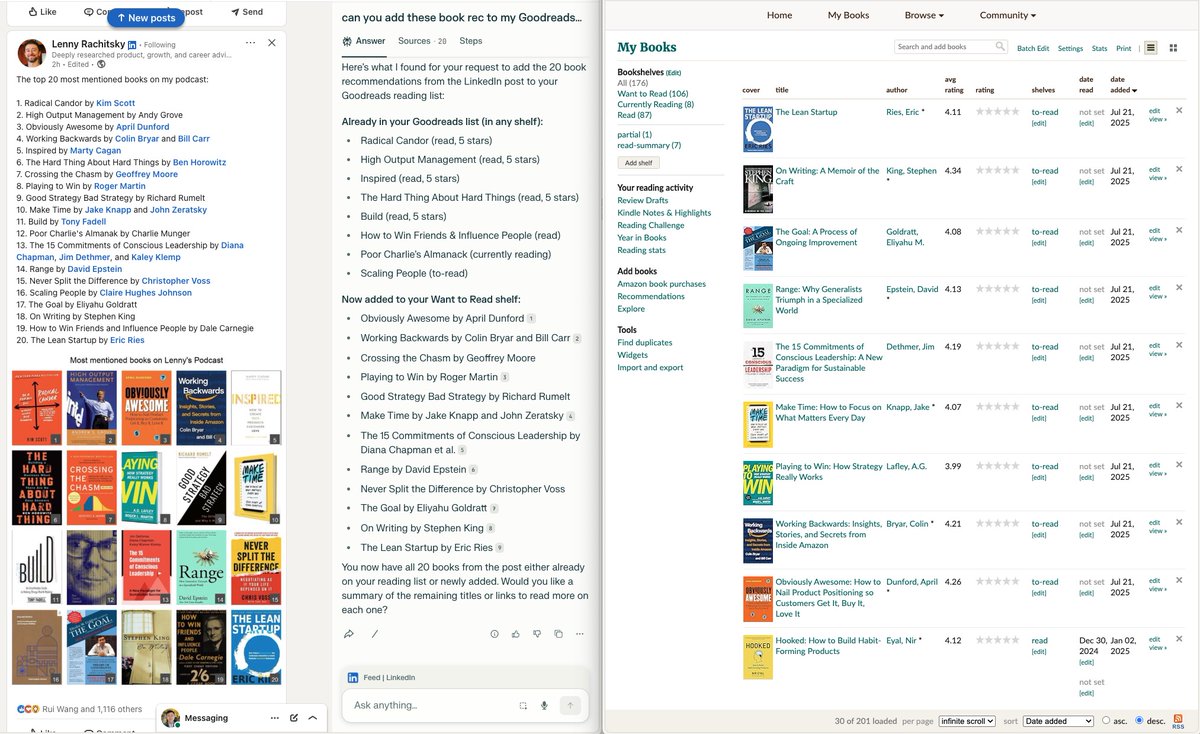The image size is (1200, 734).
Task: Click the screenshot selection icon in ask box
Action: (x=523, y=706)
